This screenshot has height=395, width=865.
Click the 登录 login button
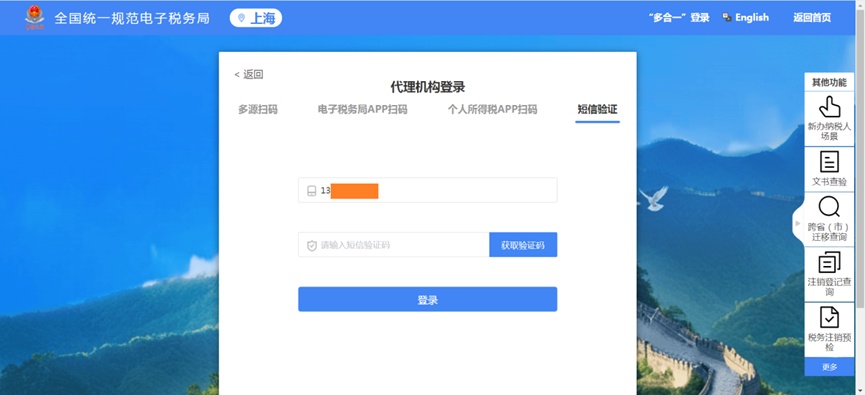tap(428, 300)
